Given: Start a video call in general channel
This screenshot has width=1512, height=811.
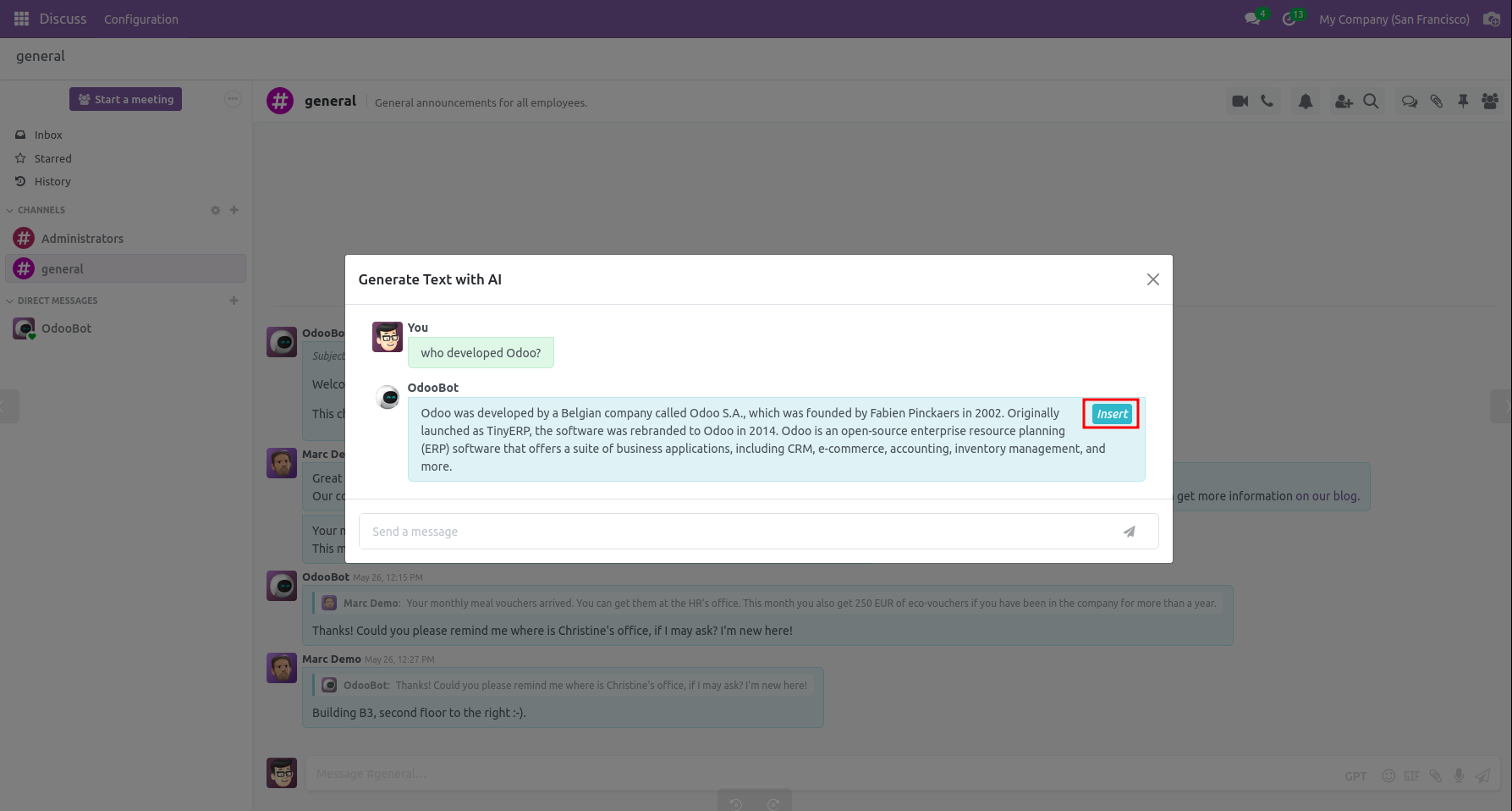Looking at the screenshot, I should point(1240,102).
